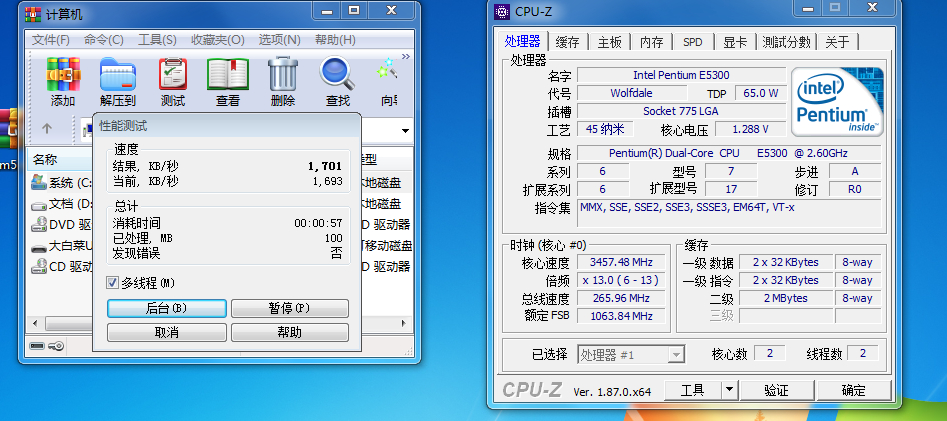Open the 收藏夹(O) menu
The height and width of the screenshot is (421, 947).
tap(218, 40)
